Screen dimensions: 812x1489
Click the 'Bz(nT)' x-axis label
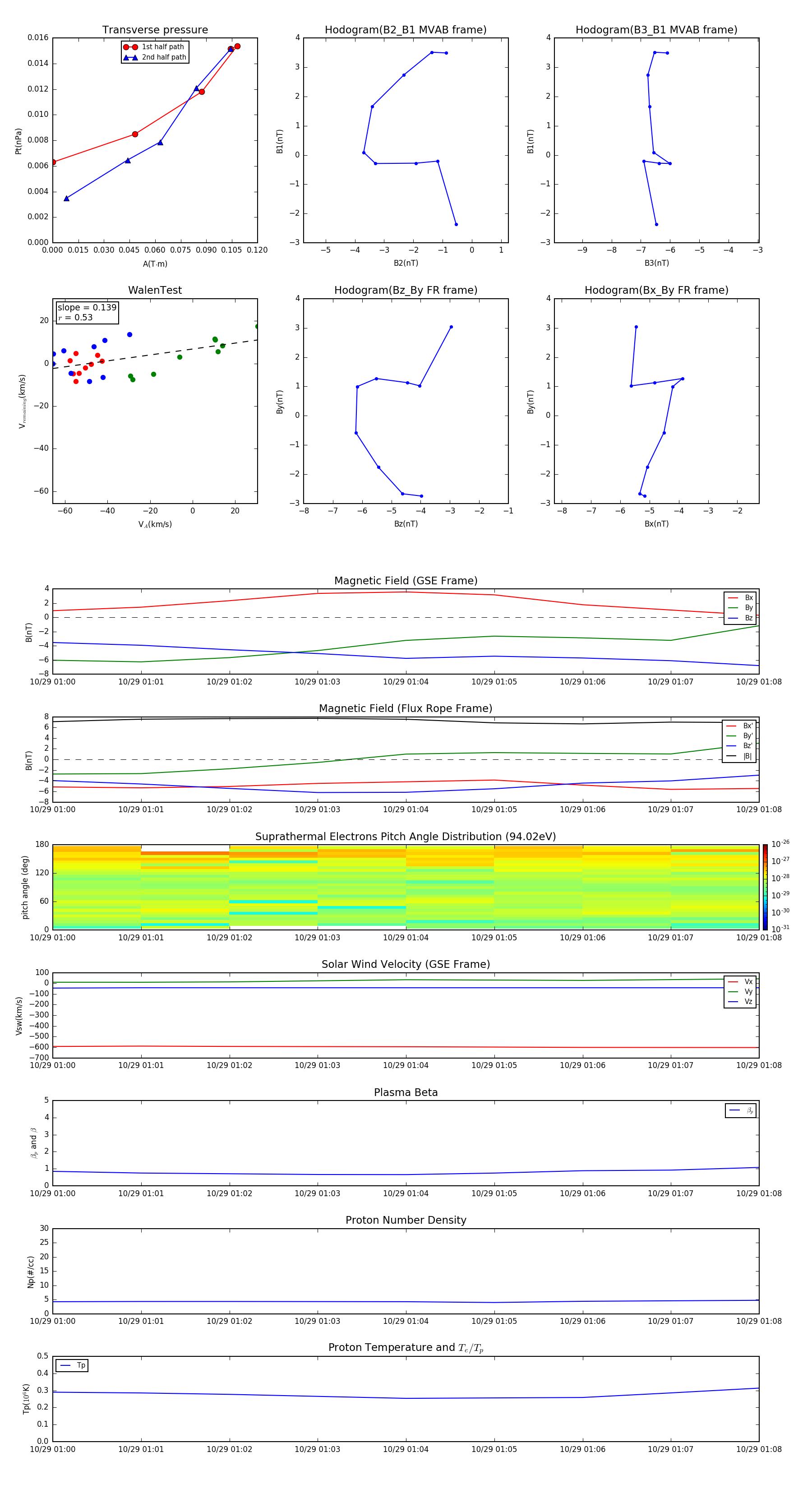coord(406,524)
